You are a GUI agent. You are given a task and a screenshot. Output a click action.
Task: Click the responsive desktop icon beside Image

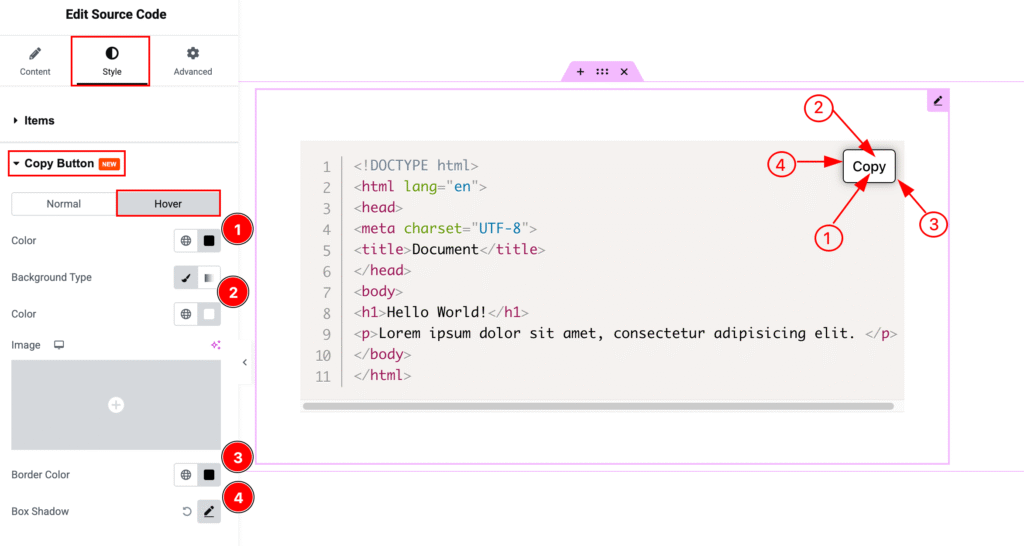59,345
